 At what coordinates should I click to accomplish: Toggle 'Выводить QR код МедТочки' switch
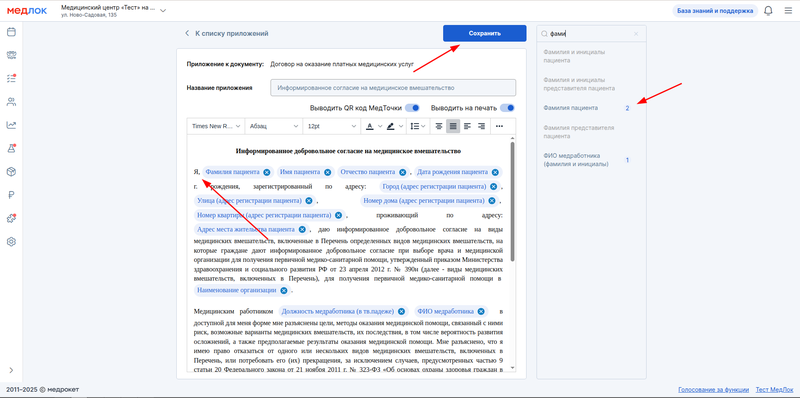pos(412,108)
